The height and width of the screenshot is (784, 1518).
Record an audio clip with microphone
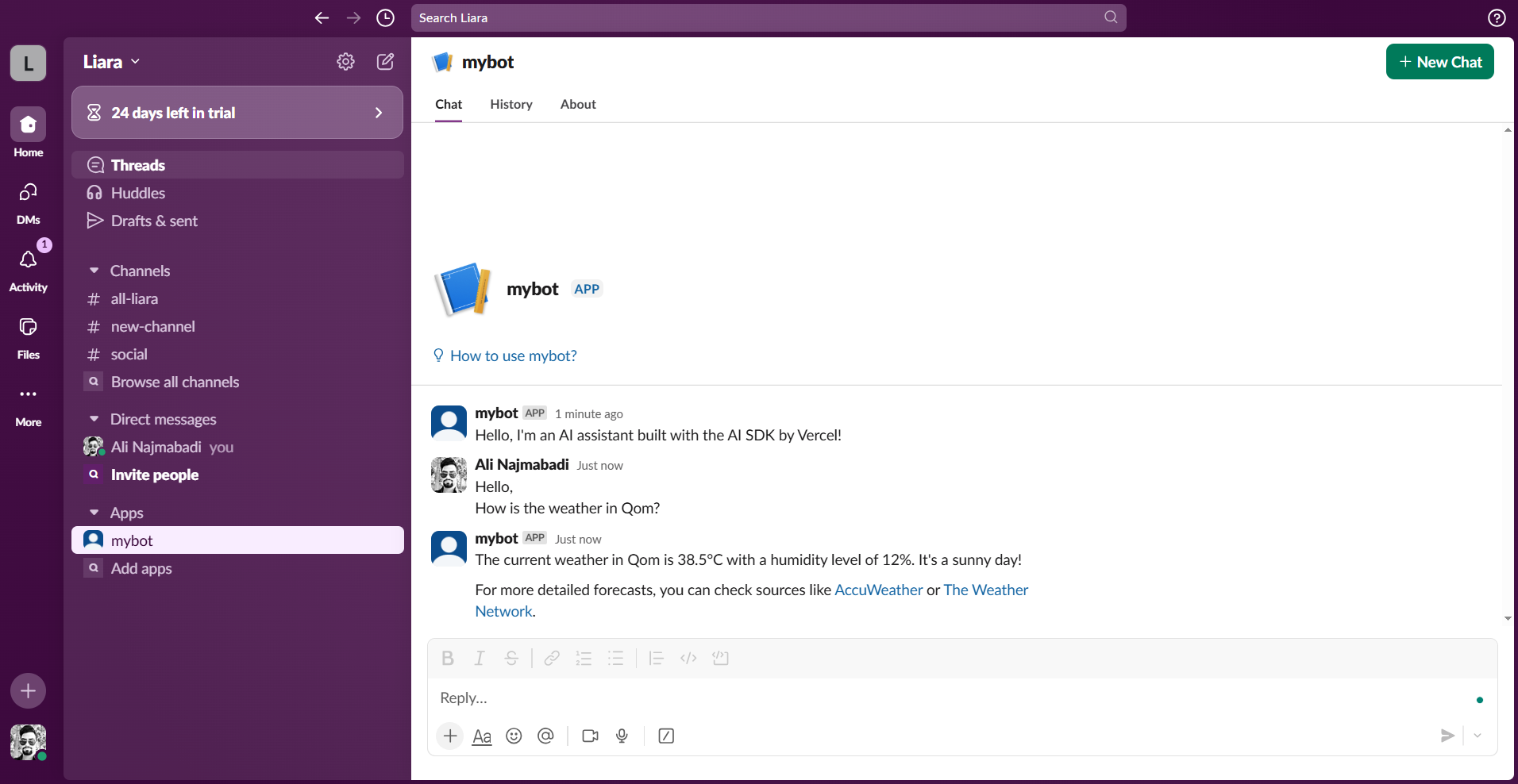pos(622,736)
